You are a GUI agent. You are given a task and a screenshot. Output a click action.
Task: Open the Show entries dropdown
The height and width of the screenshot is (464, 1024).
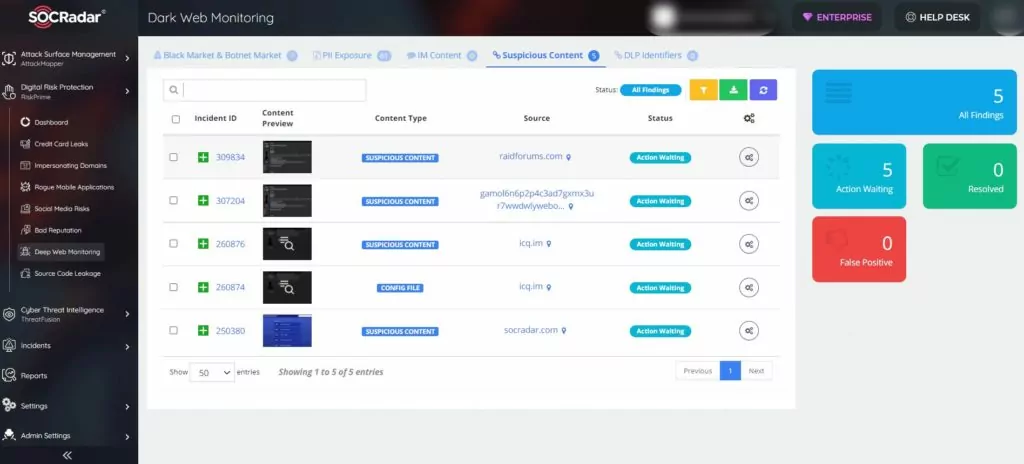[x=212, y=373]
